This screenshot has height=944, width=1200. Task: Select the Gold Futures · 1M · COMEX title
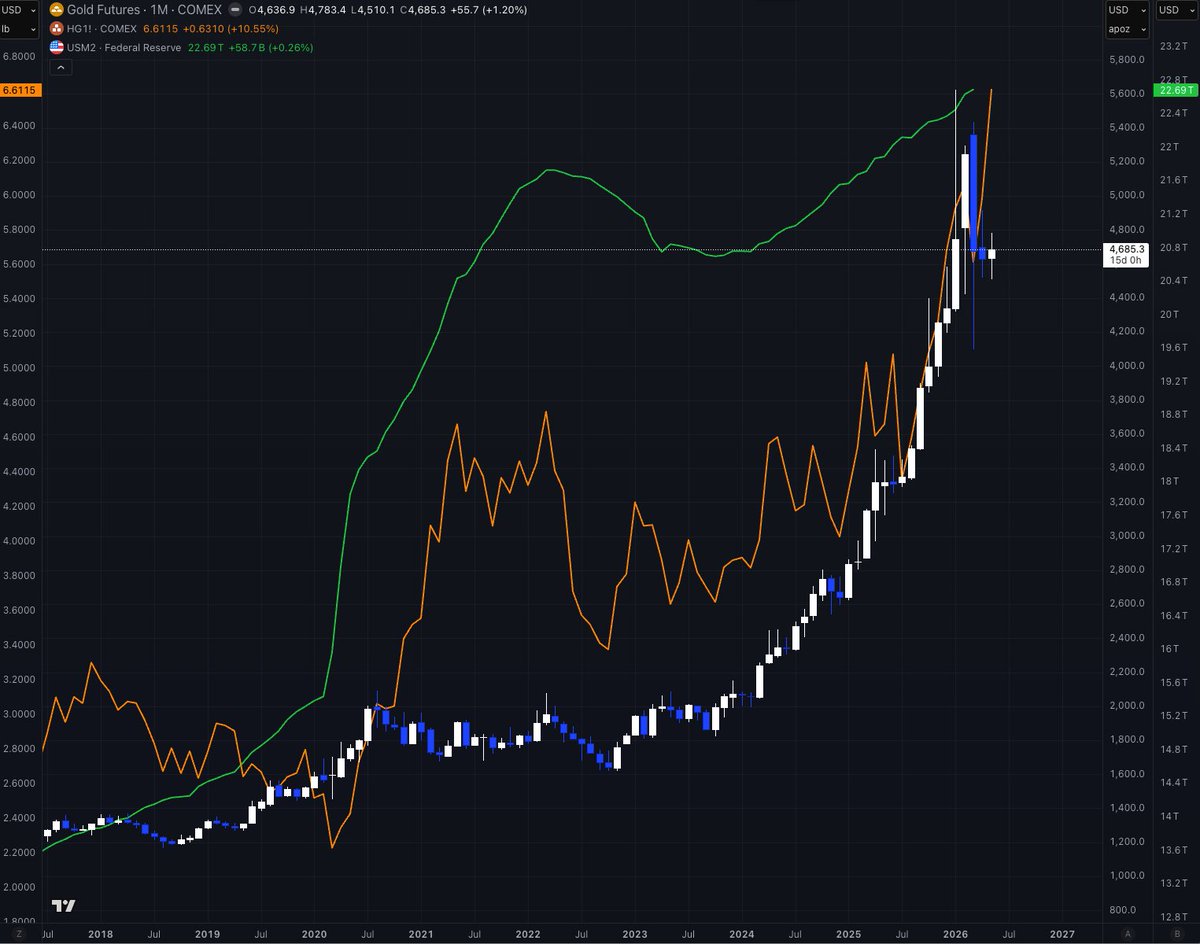coord(144,10)
